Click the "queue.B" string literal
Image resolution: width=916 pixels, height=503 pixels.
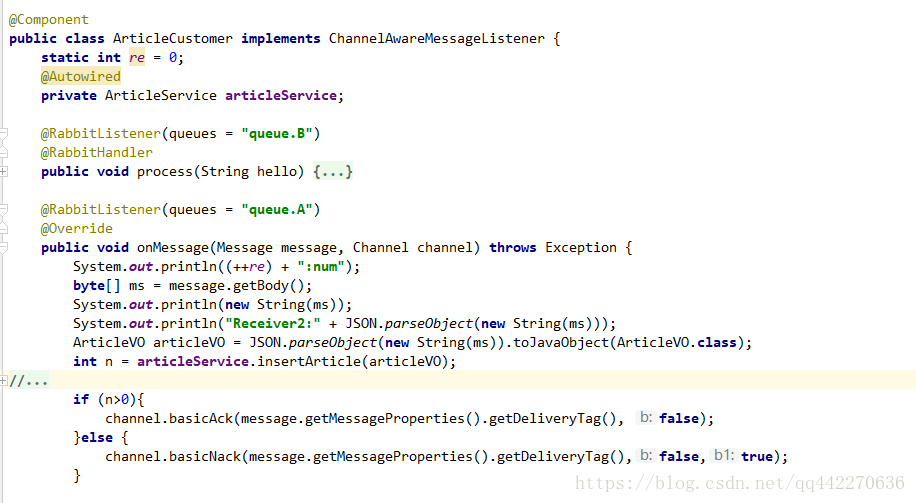click(276, 133)
